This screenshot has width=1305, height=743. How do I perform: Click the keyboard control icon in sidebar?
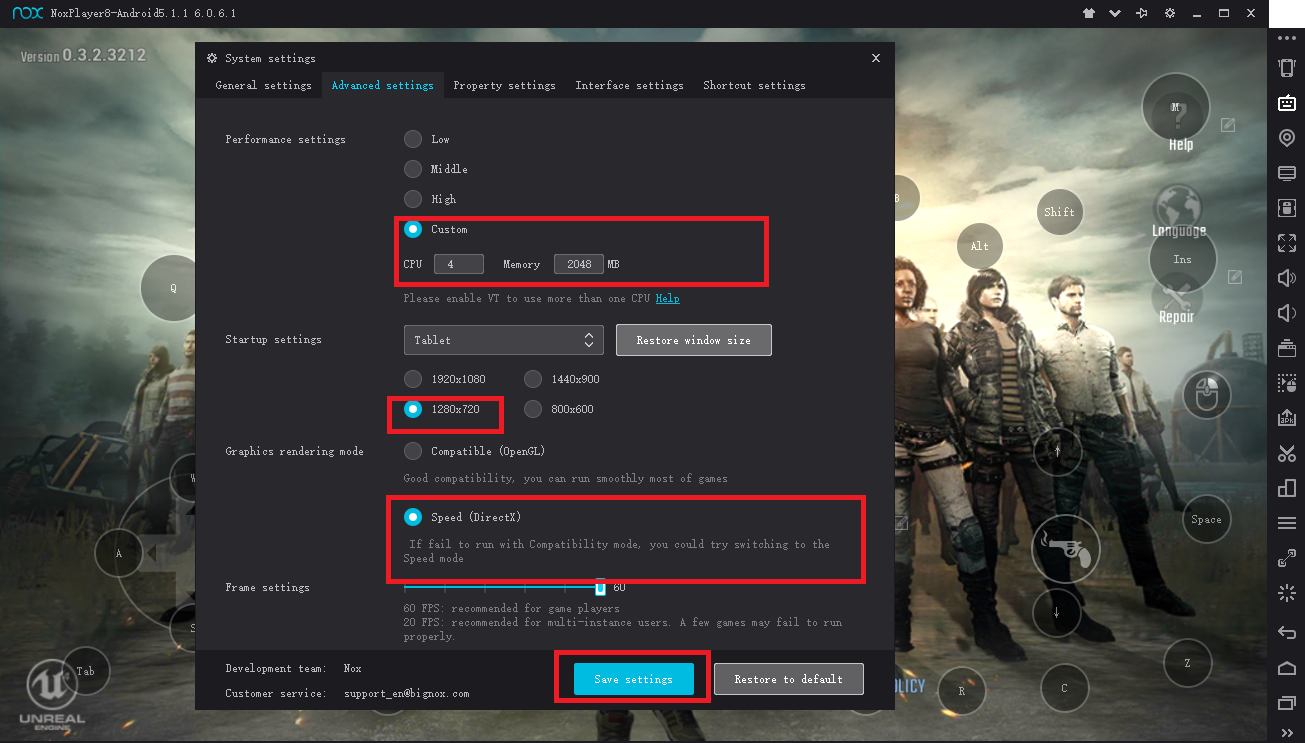[1287, 103]
